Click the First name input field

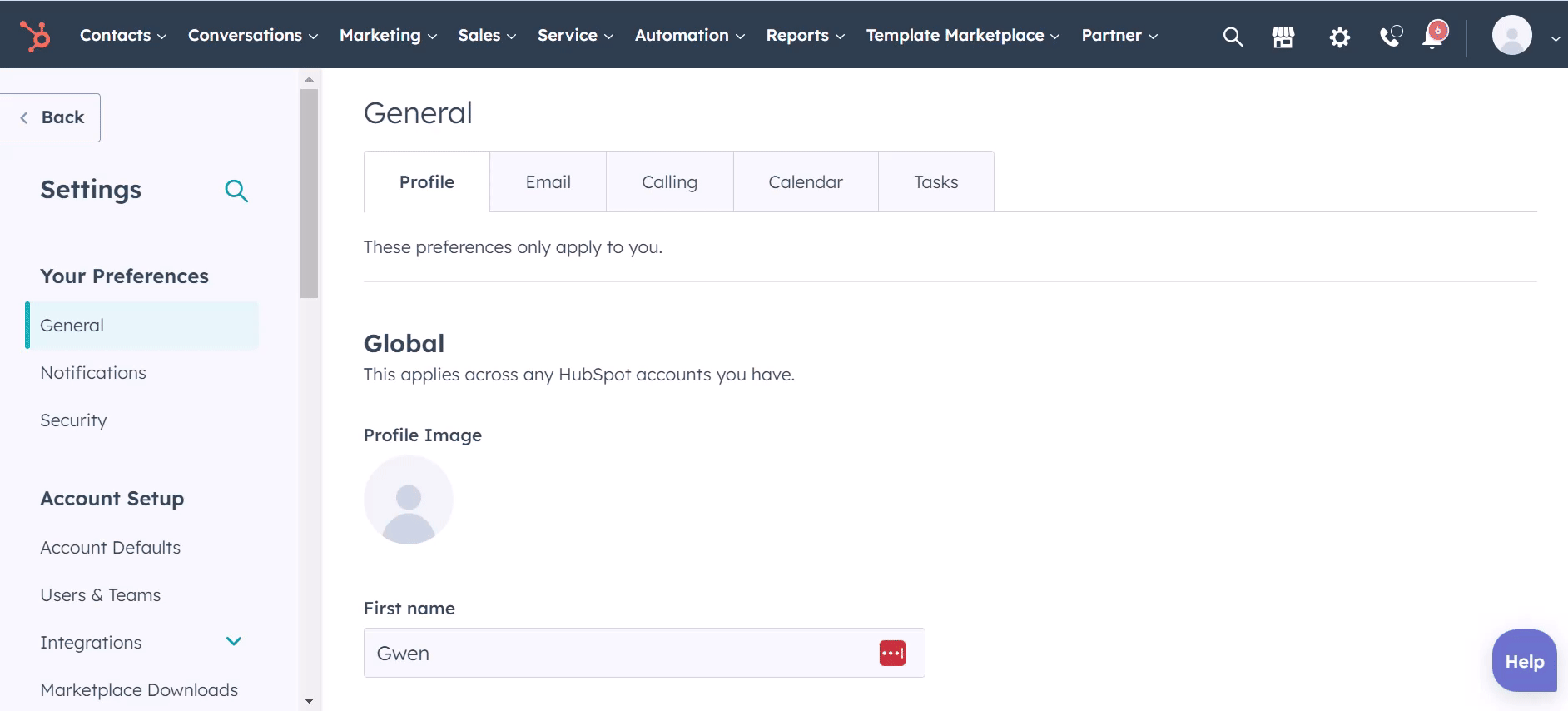(x=644, y=653)
